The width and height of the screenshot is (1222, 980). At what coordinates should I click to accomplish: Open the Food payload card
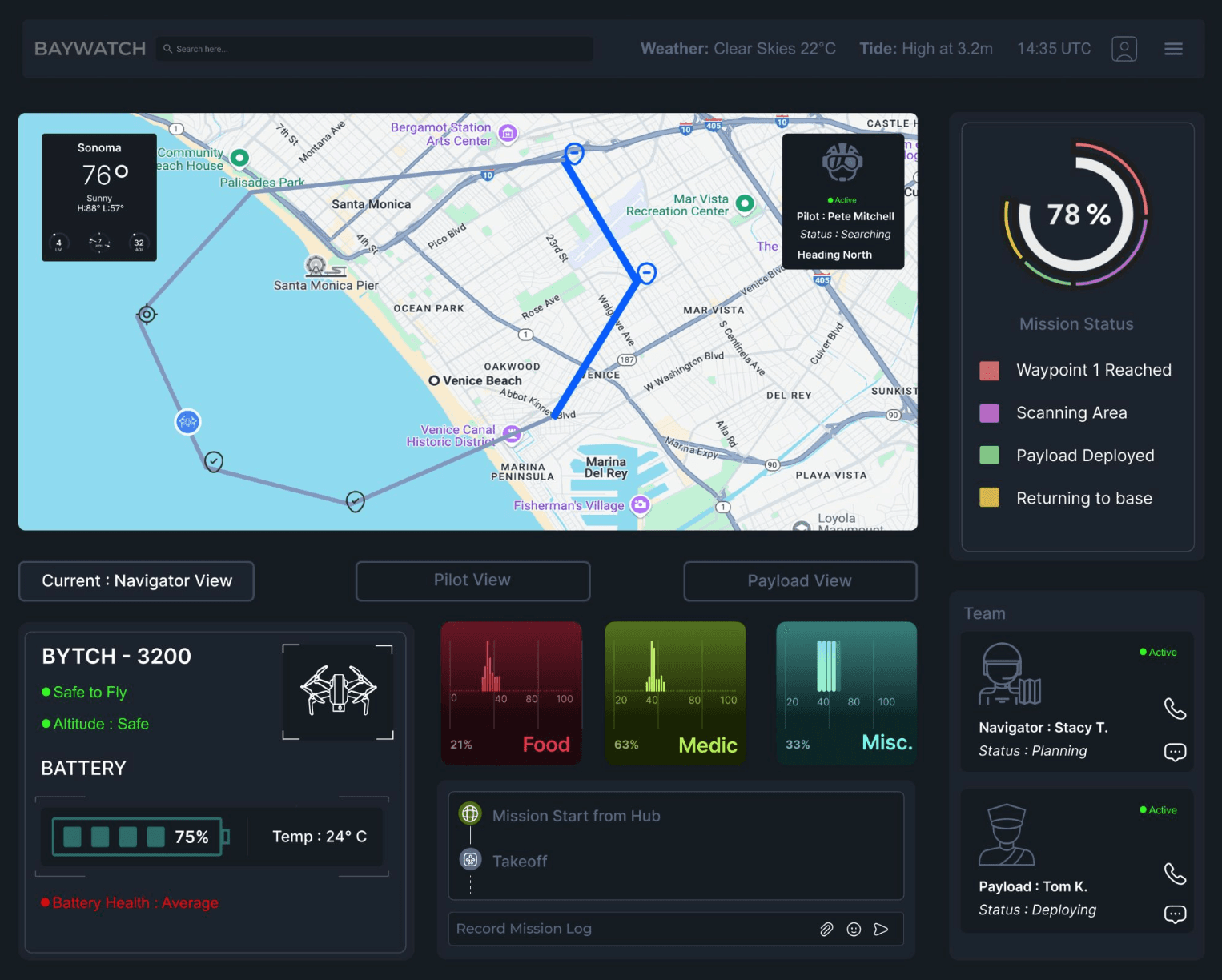(x=511, y=693)
